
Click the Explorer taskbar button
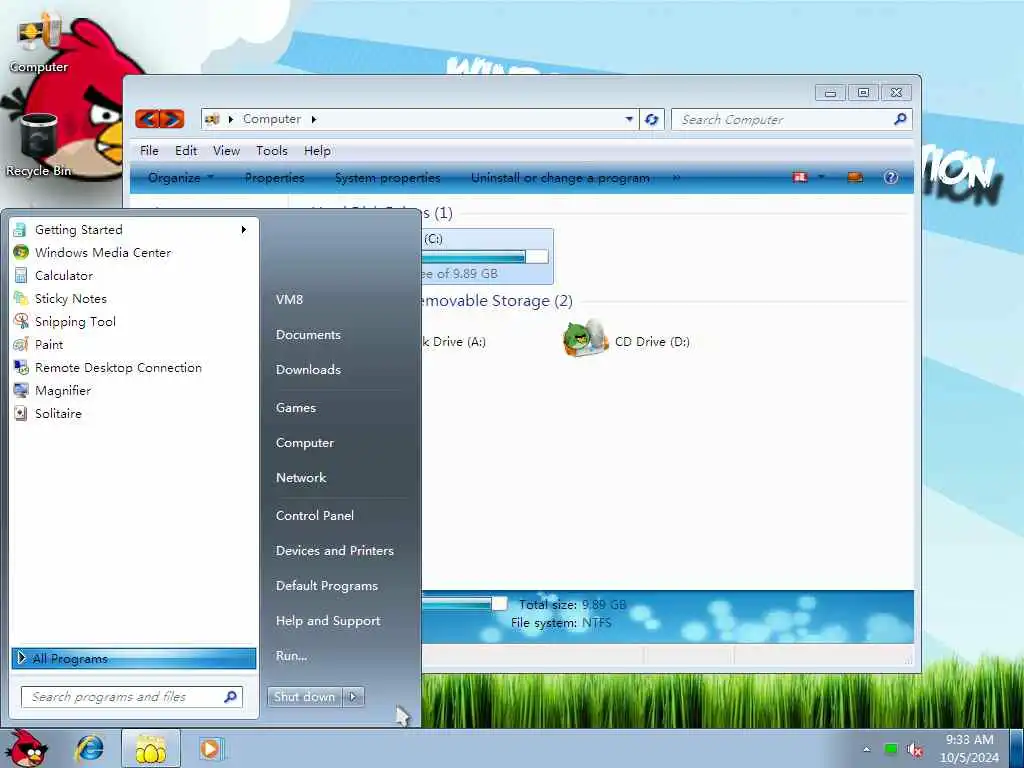[151, 748]
